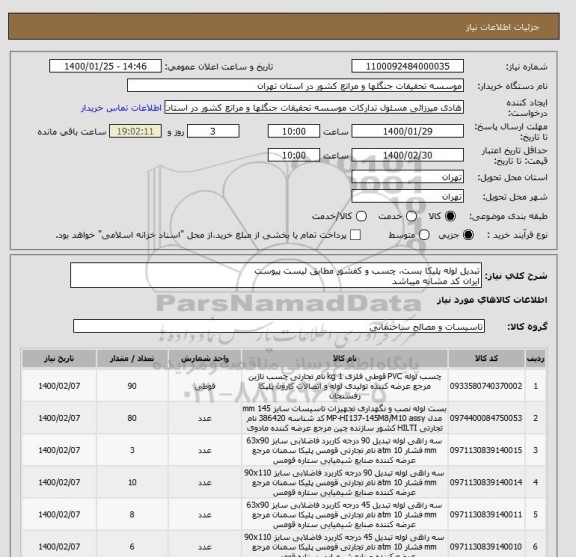Click the عدد unit cell in row 2

coord(205,418)
